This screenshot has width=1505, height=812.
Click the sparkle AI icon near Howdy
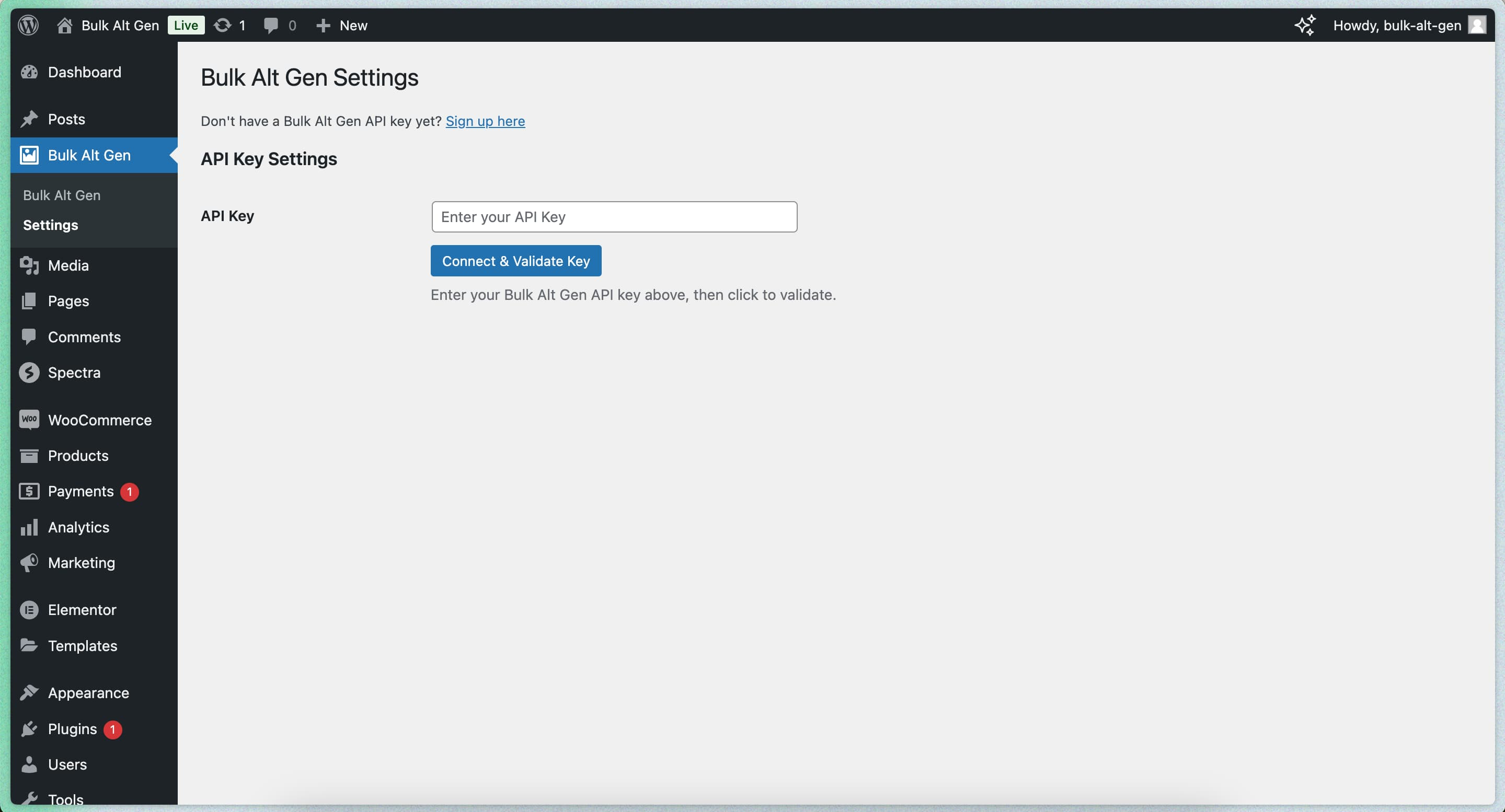[1305, 25]
